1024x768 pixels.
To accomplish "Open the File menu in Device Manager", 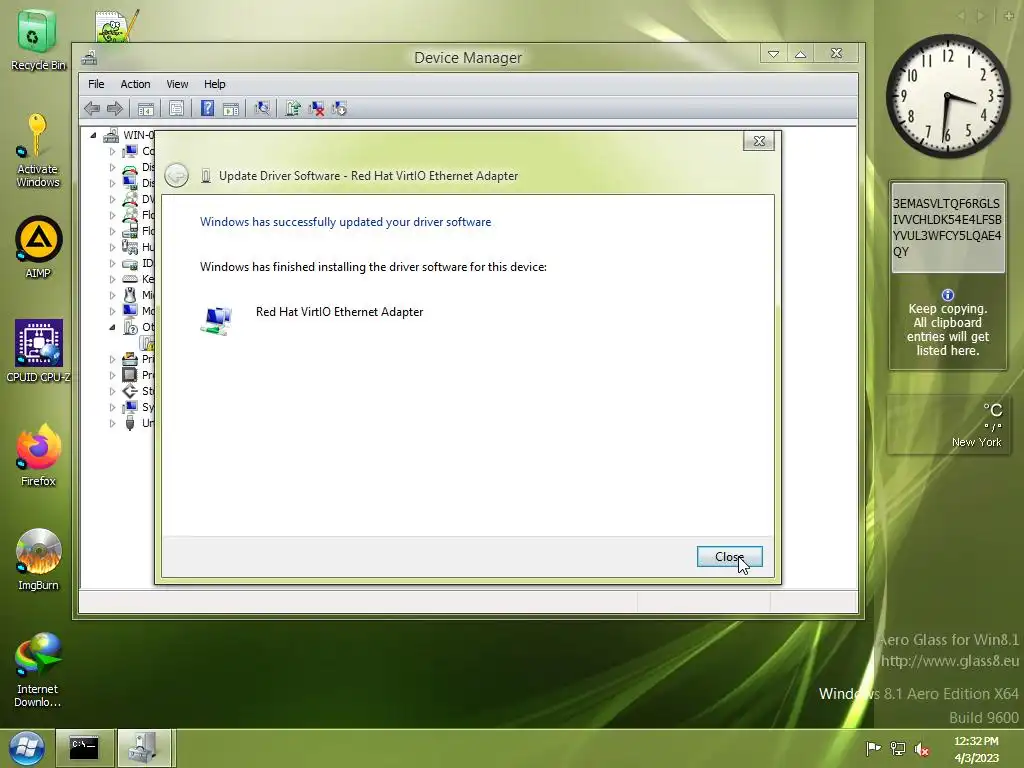I will click(x=96, y=84).
